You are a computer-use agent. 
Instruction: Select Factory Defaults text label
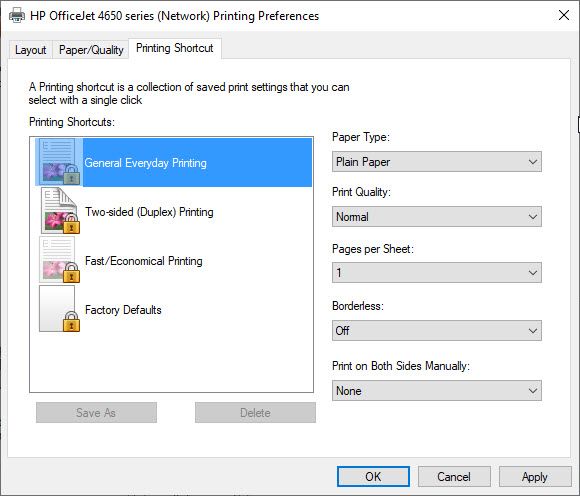123,310
